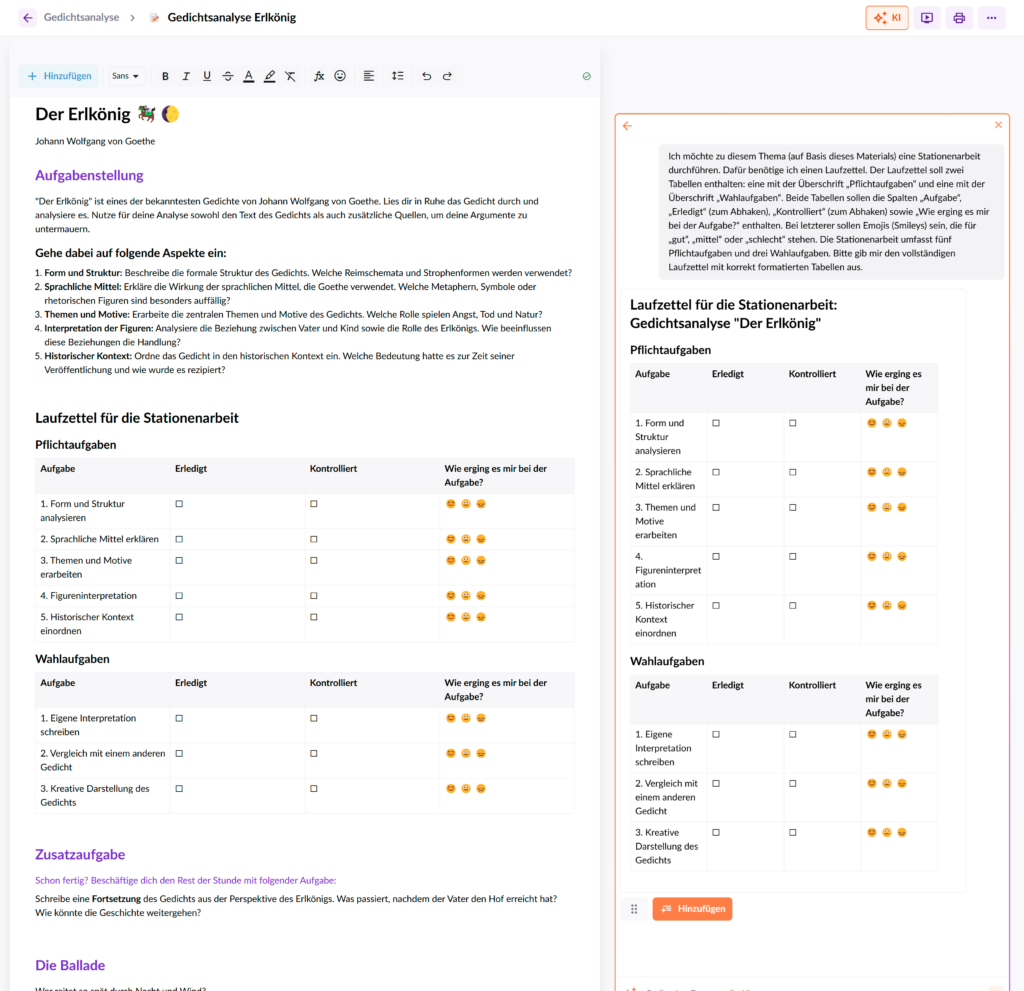Image resolution: width=1024 pixels, height=991 pixels.
Task: Open the KI assistant
Action: 886,17
